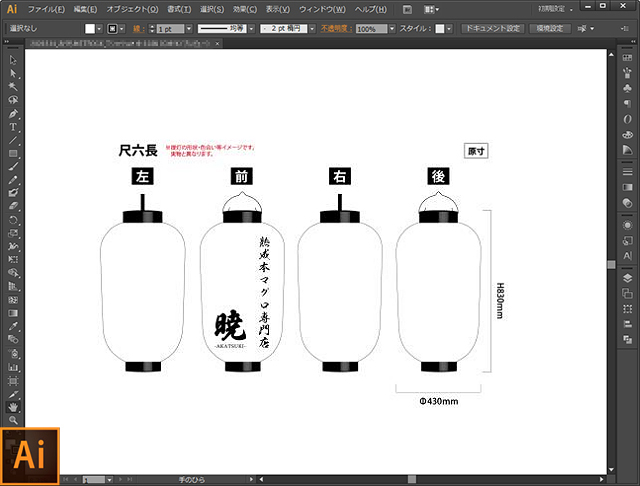Open the 初期設定 workspace switcher
This screenshot has width=640, height=486.
554,9
